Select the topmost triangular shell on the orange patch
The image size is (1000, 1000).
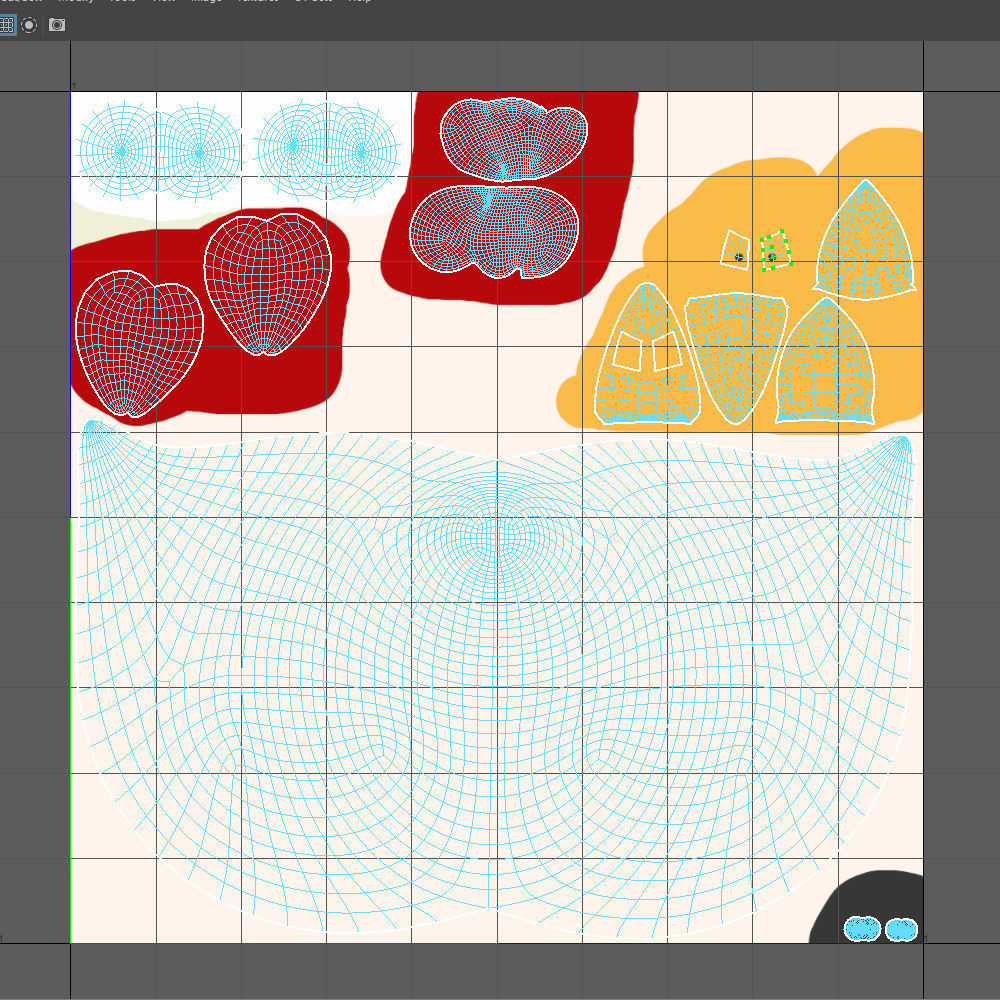click(x=865, y=240)
